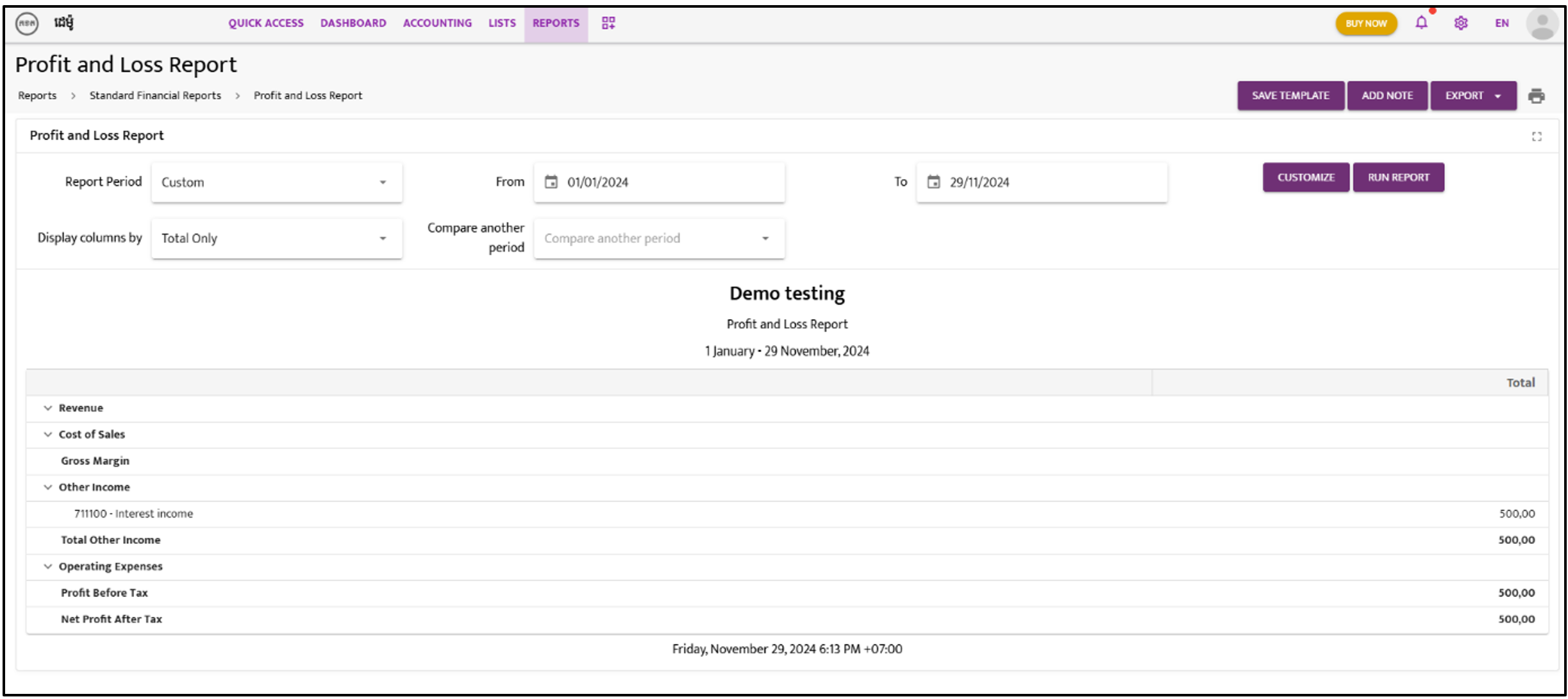Open the apps grid icon
The image size is (1568, 699).
608,23
